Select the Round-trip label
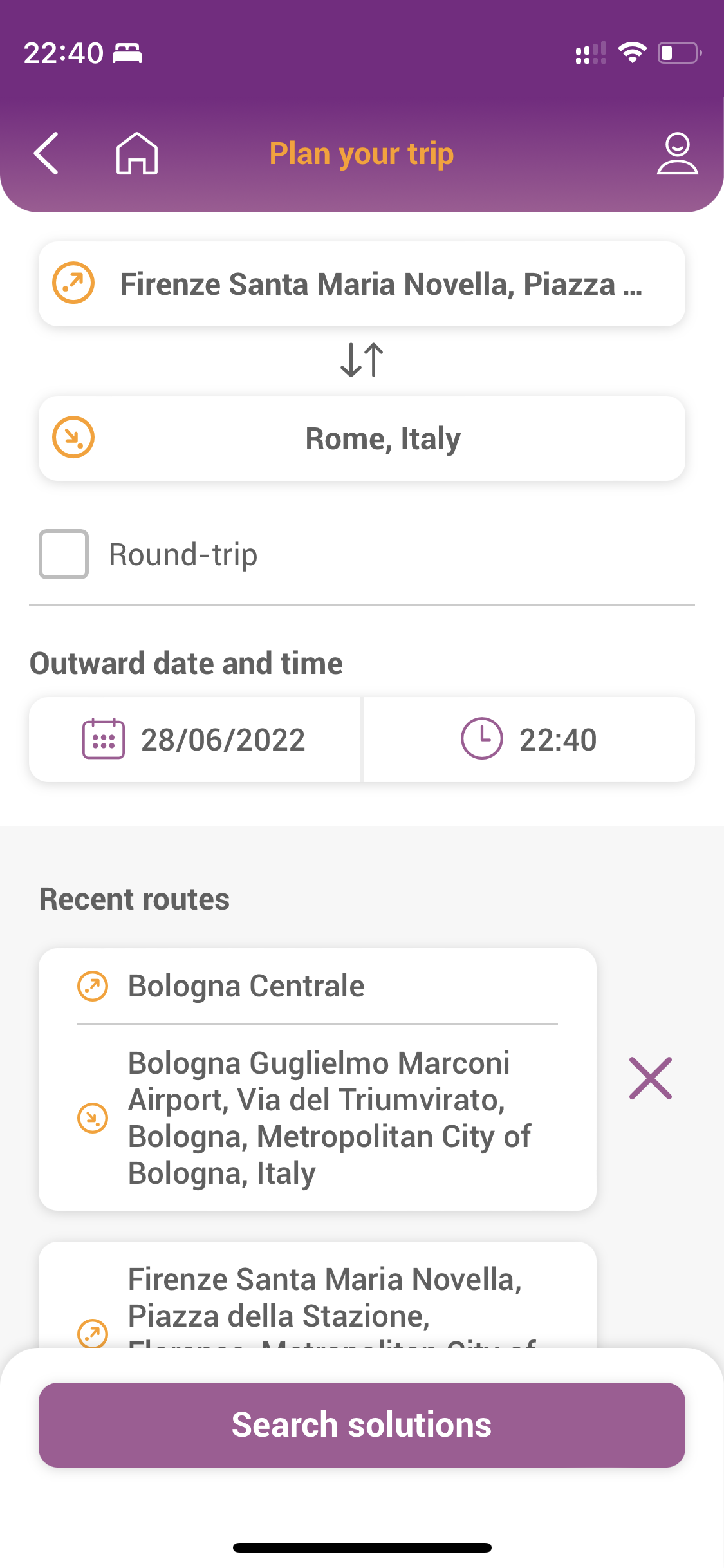724x1568 pixels. (183, 555)
